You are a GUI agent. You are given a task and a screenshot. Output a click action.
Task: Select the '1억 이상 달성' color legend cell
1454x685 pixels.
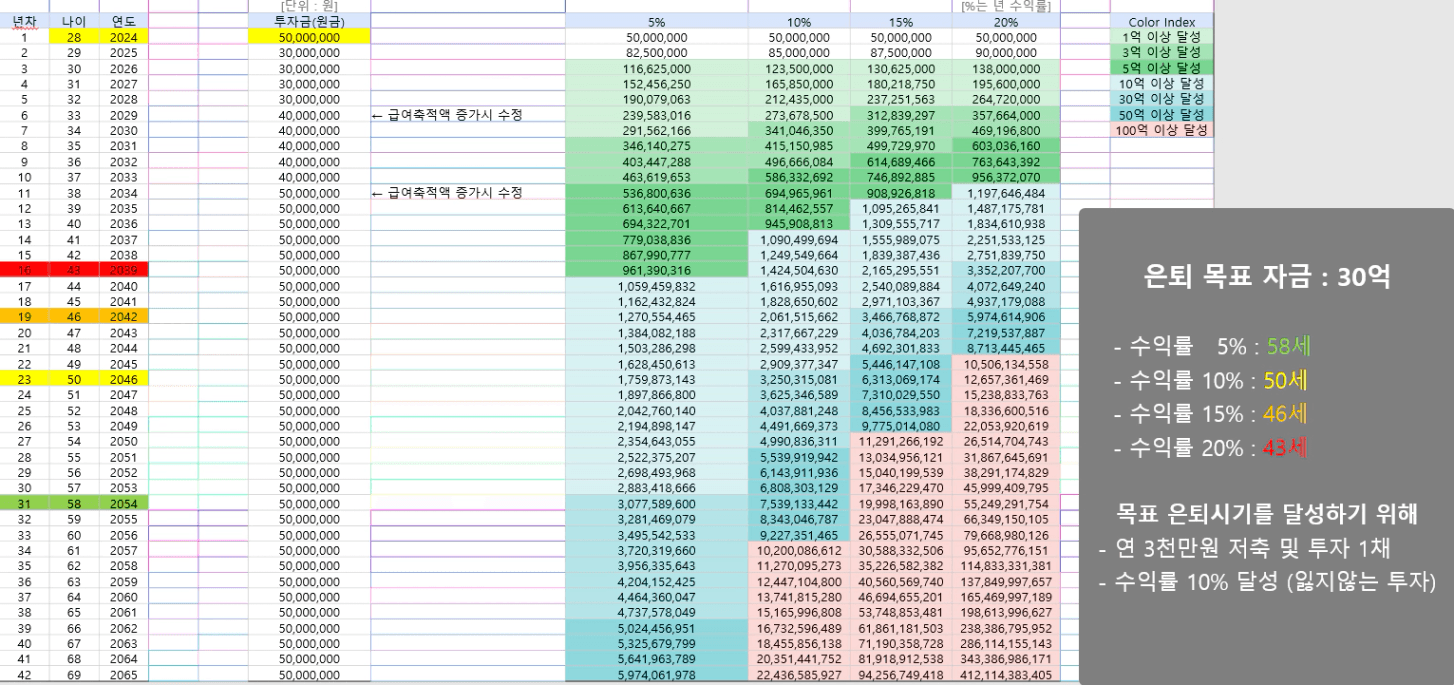point(1161,37)
